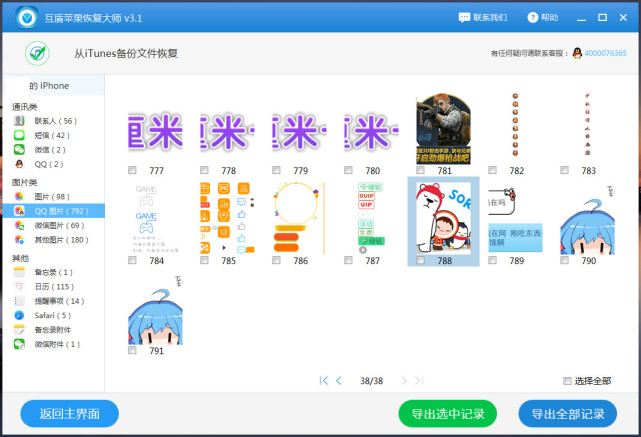Open the purple text thumbnail 779
This screenshot has height=437, width=641.
coord(299,131)
